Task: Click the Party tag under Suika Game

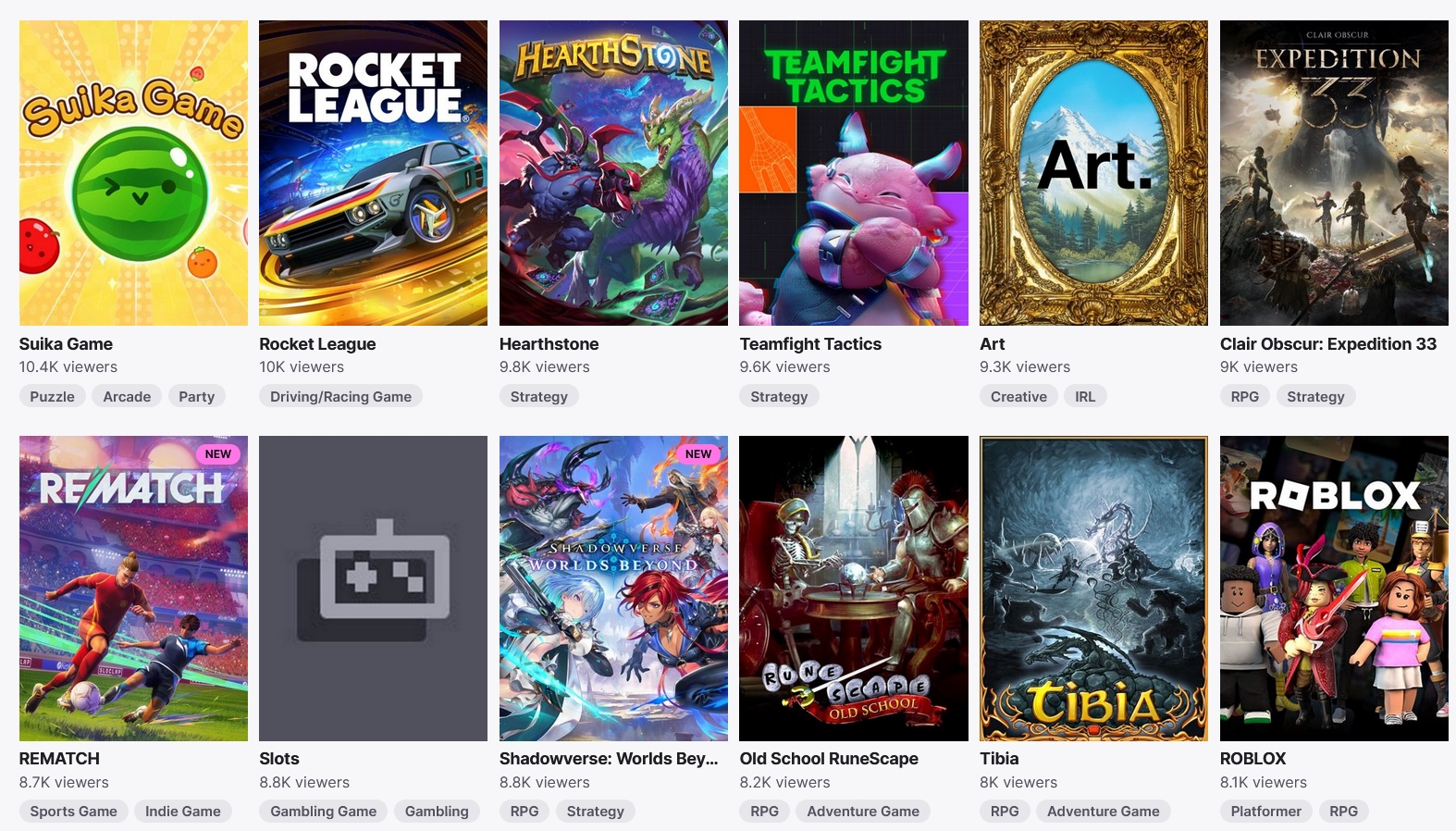Action: pyautogui.click(x=196, y=396)
